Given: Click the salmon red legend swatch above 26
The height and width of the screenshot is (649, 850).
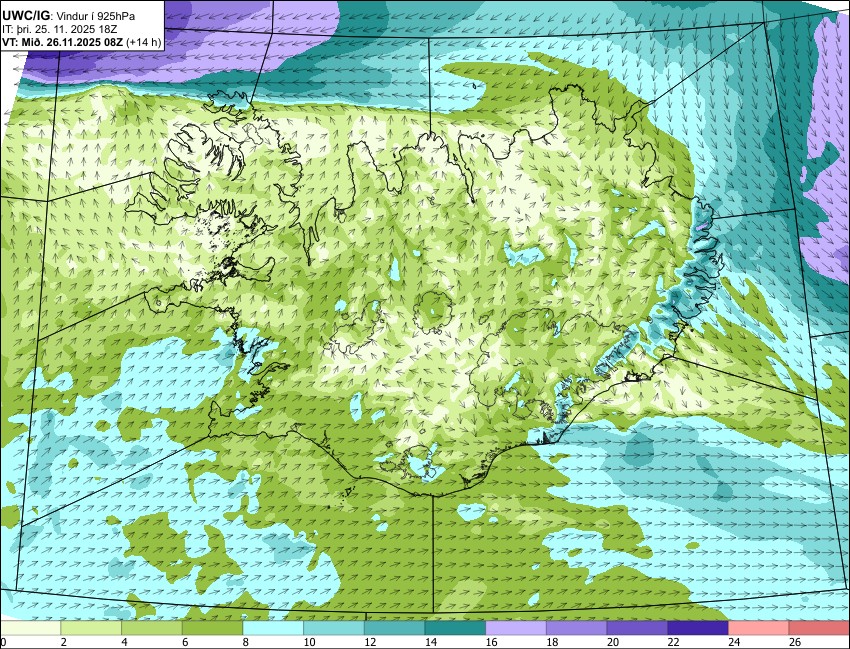Looking at the screenshot, I should (x=820, y=628).
